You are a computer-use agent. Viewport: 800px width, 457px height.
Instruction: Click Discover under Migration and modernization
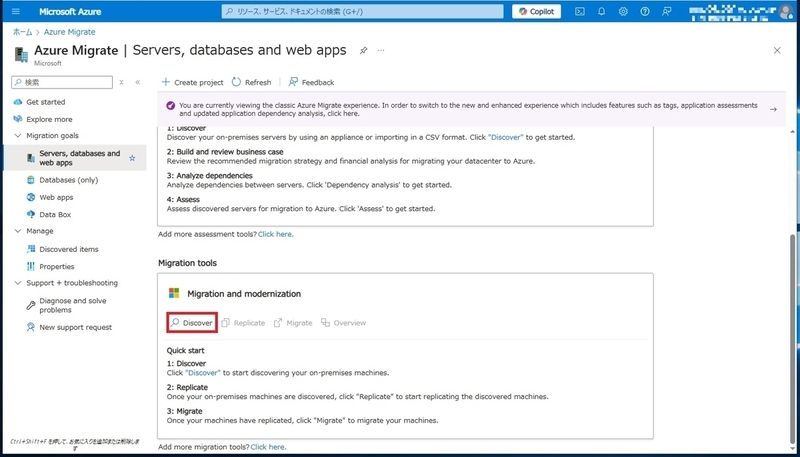tap(192, 323)
